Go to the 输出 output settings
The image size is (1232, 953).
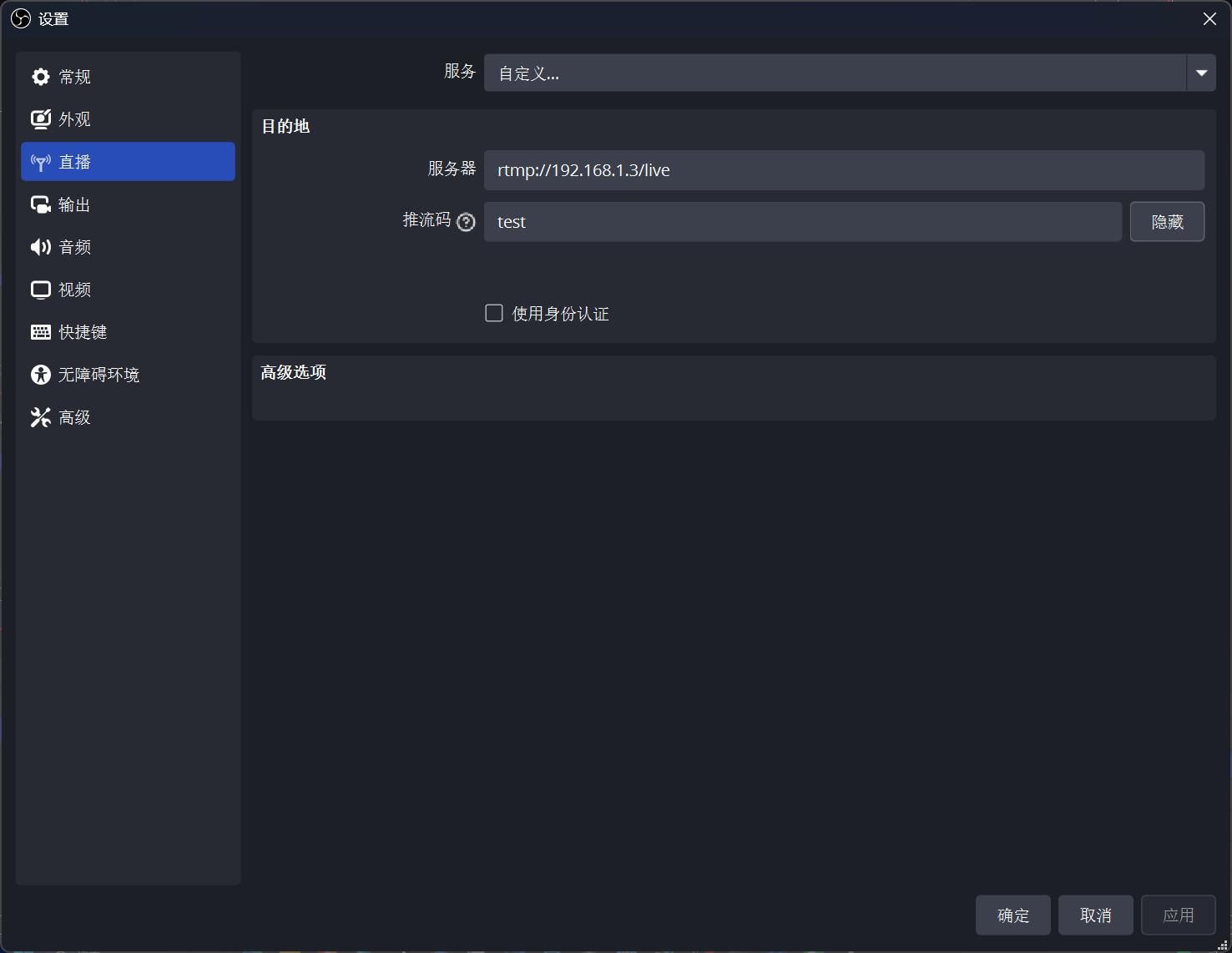pos(128,204)
